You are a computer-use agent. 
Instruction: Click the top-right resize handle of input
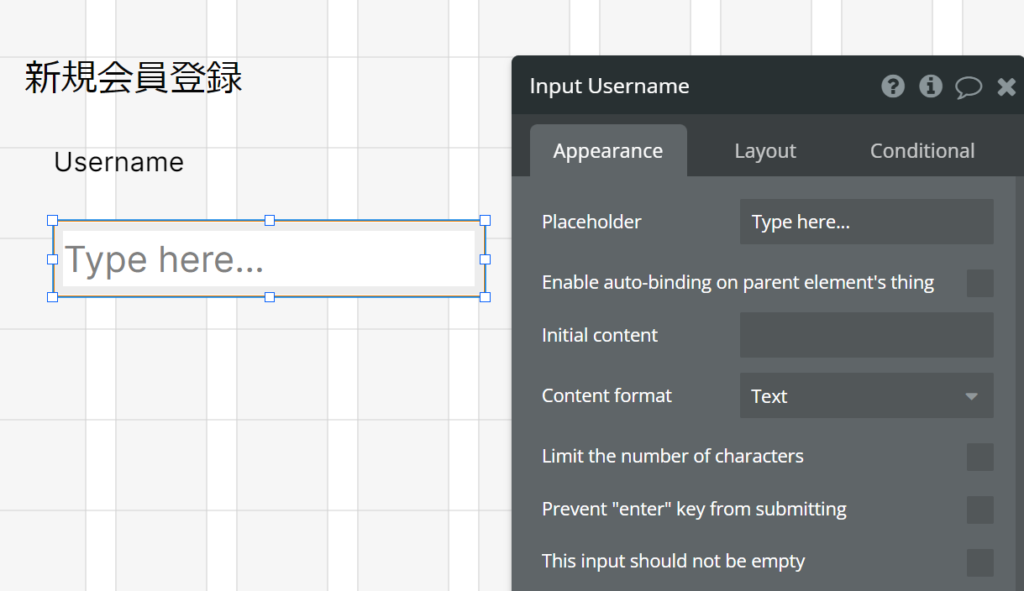click(x=485, y=221)
